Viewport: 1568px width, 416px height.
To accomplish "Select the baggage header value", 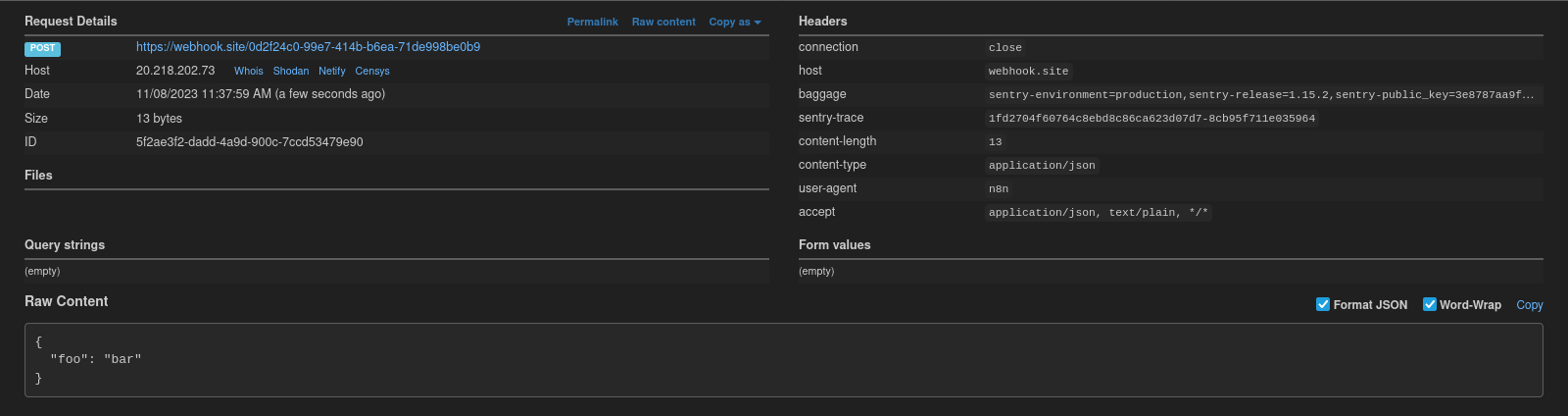I will (x=1261, y=95).
